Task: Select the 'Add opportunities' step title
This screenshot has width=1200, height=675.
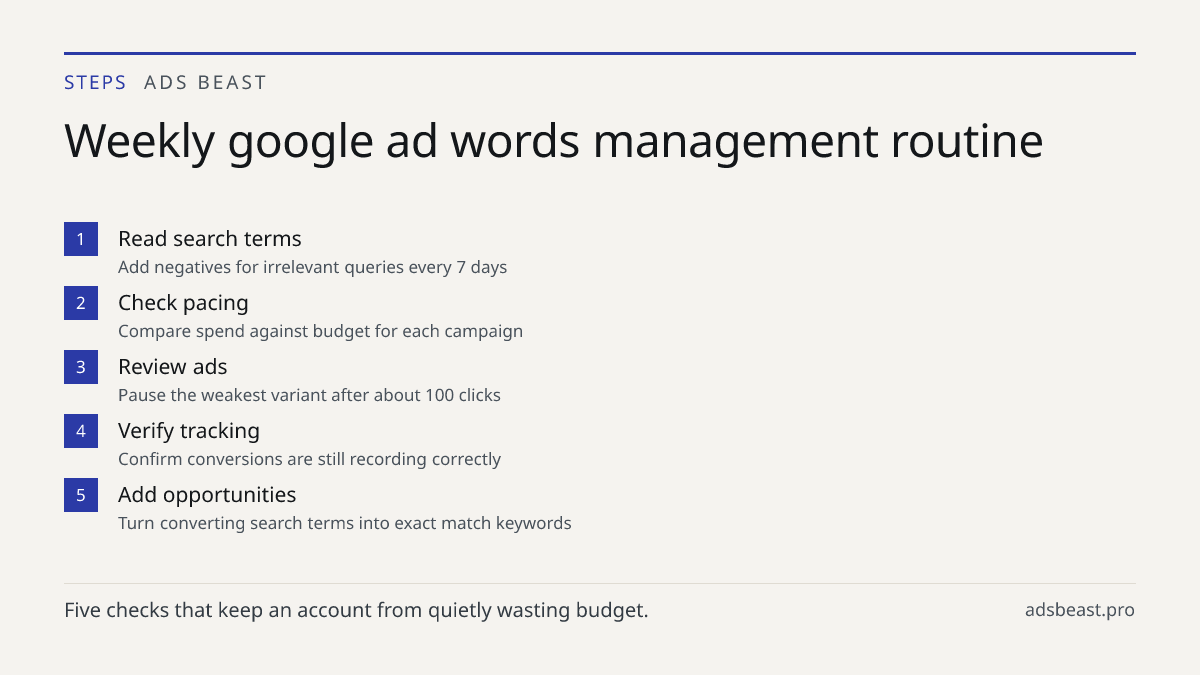Action: click(207, 495)
